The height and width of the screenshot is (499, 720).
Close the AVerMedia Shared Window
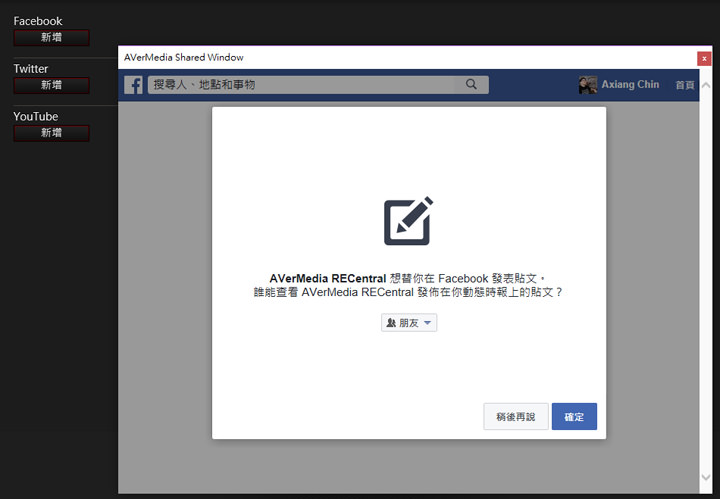click(x=704, y=58)
